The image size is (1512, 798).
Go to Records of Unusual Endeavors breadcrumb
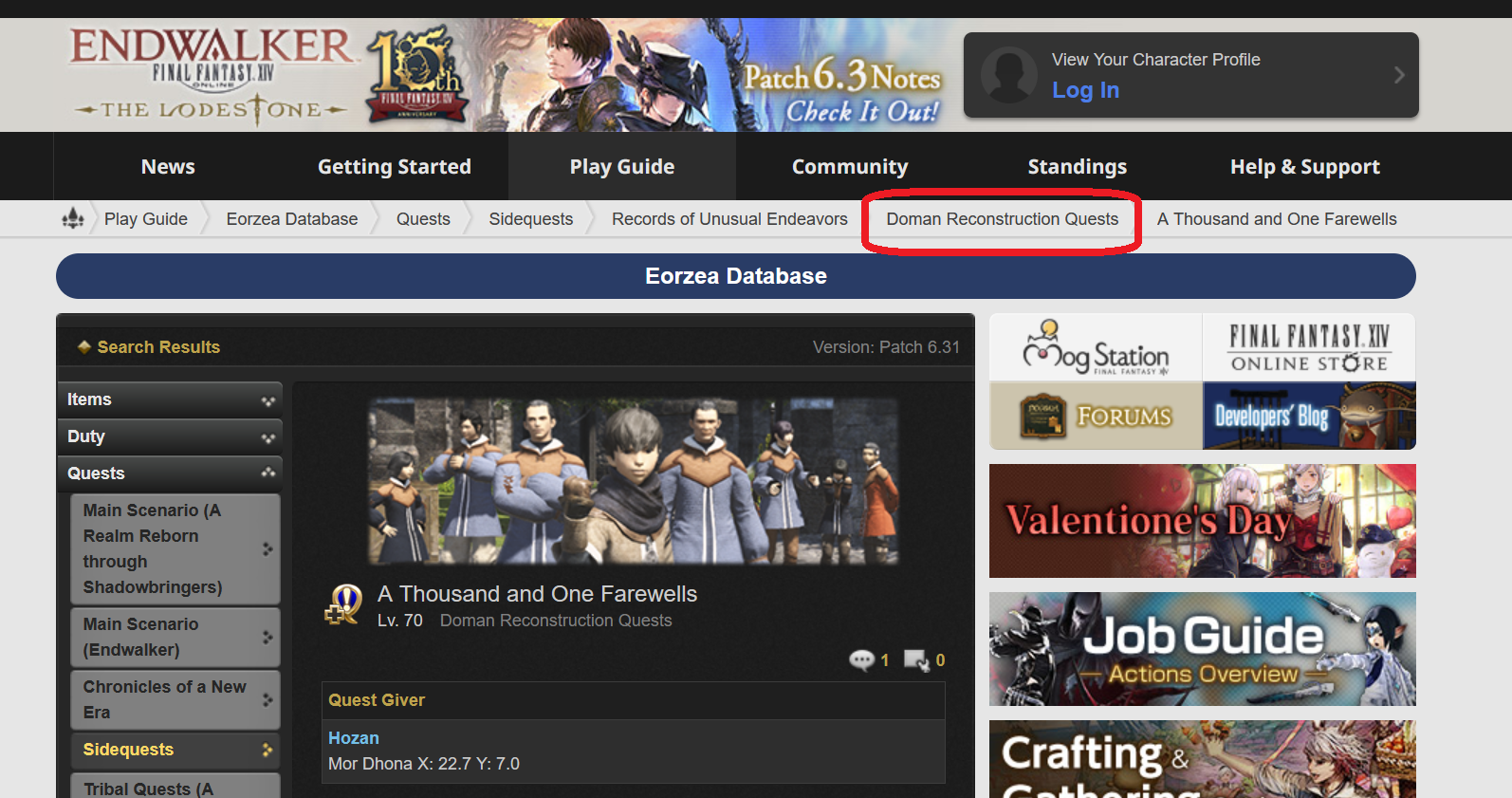[729, 219]
